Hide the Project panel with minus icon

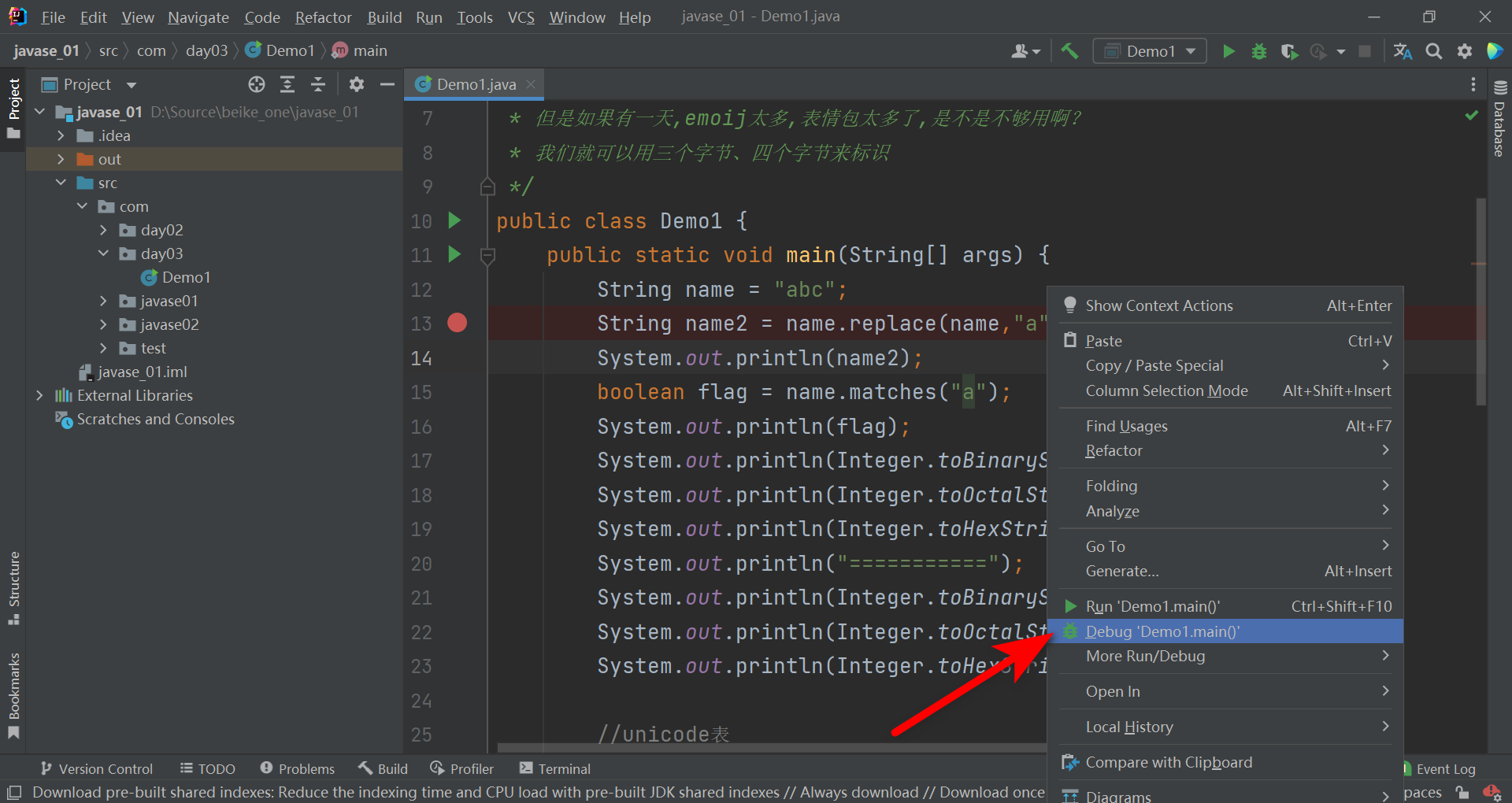pyautogui.click(x=387, y=84)
